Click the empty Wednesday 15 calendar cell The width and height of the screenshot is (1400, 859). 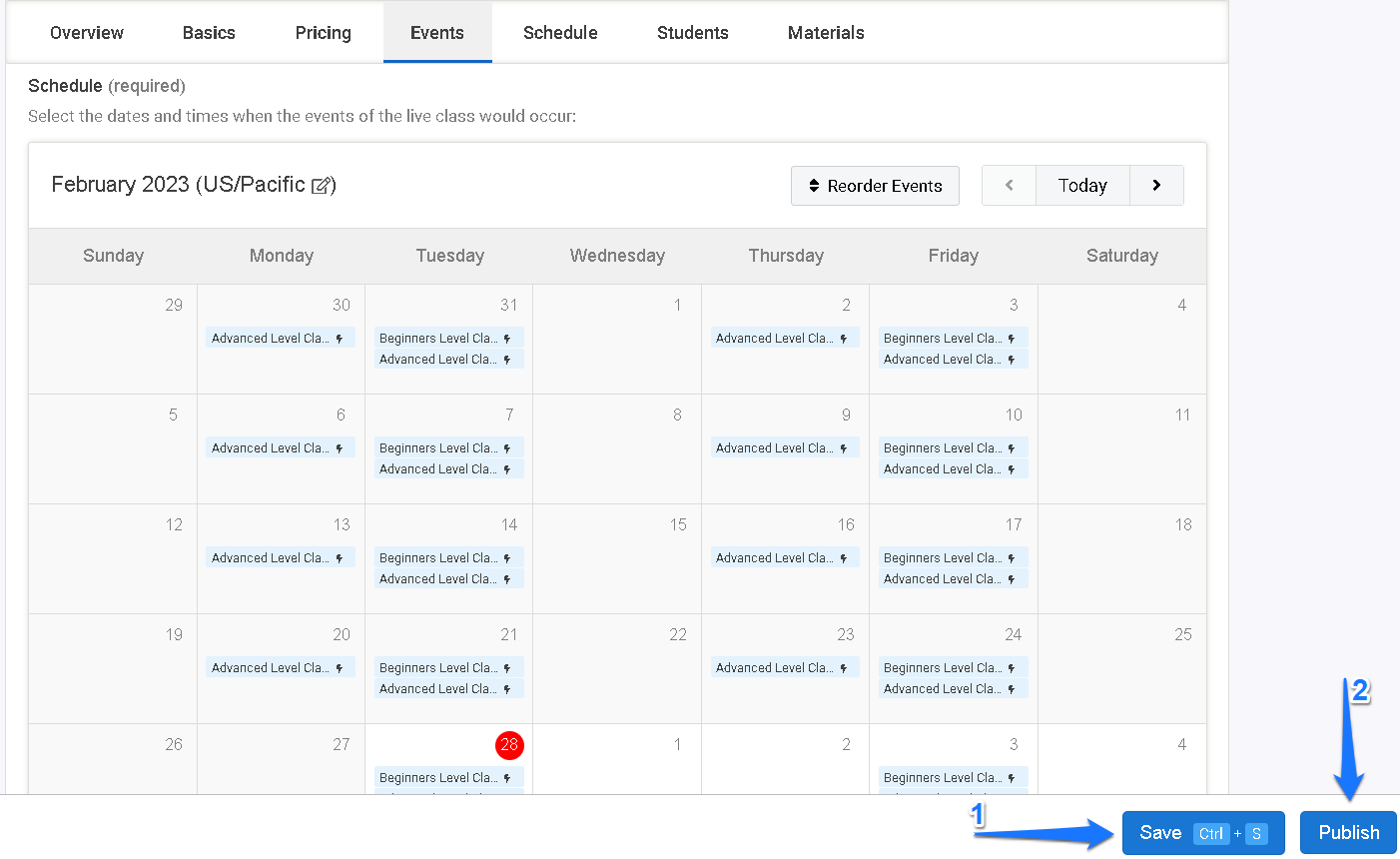(617, 559)
